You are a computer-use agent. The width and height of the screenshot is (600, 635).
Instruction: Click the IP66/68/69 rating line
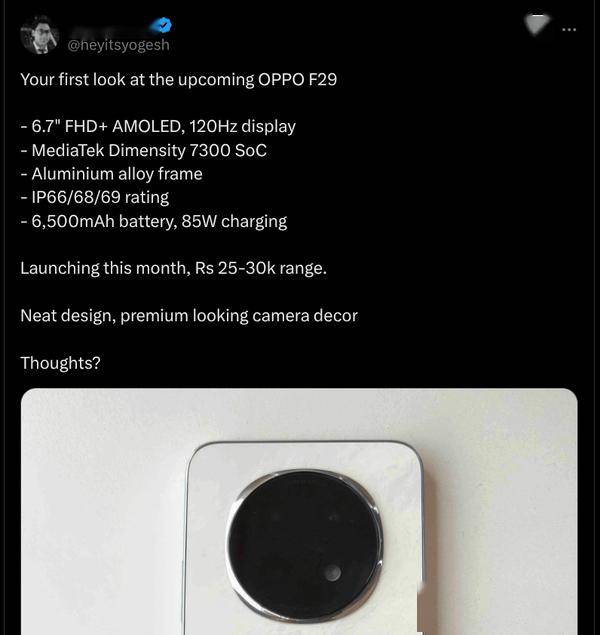tap(95, 197)
